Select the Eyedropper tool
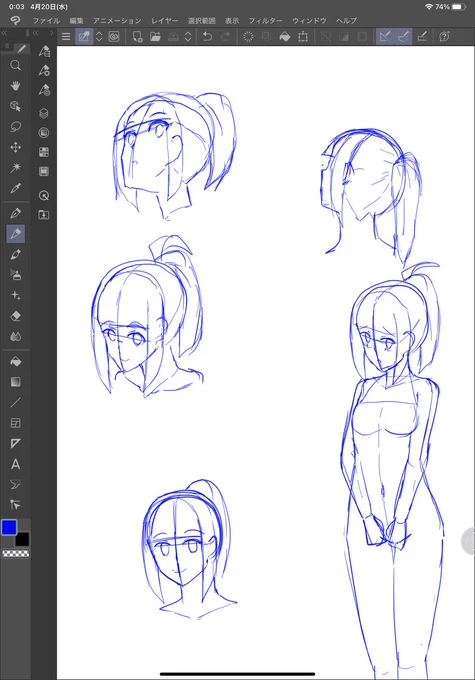 (15, 188)
